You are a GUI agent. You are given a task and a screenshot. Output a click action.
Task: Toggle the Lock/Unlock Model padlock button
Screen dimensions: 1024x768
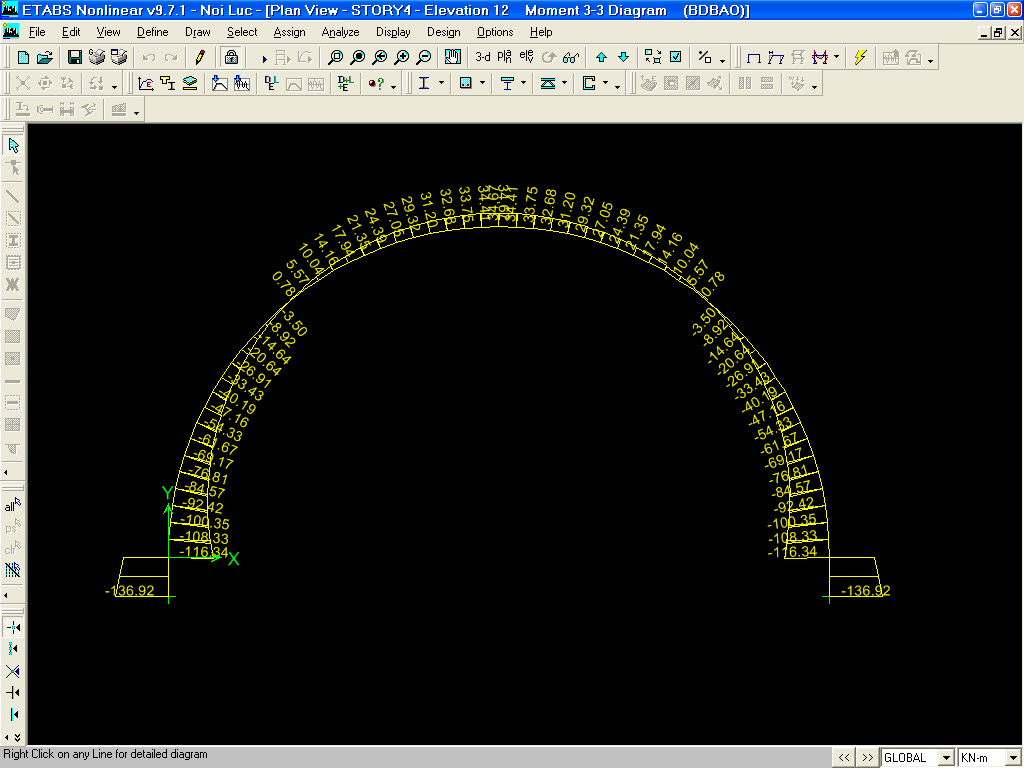[x=231, y=57]
